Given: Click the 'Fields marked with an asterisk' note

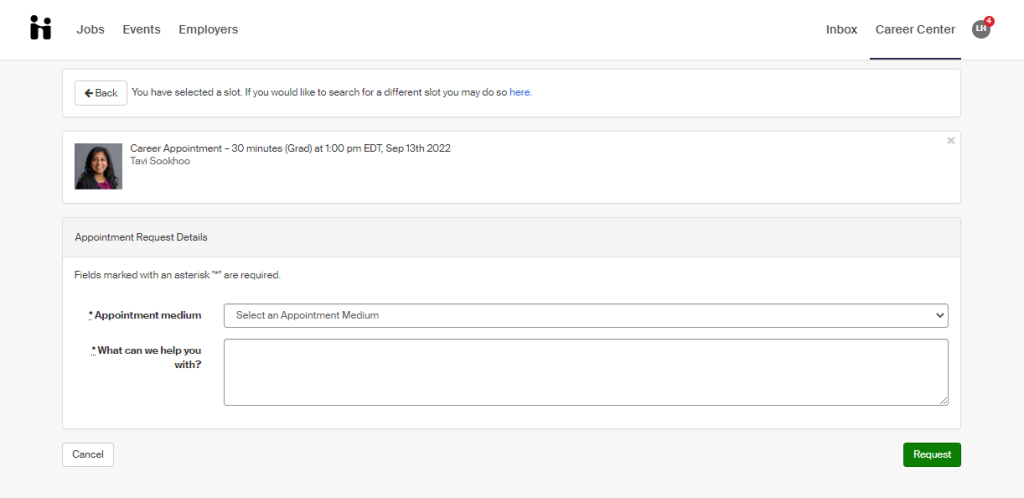Looking at the screenshot, I should (x=178, y=275).
